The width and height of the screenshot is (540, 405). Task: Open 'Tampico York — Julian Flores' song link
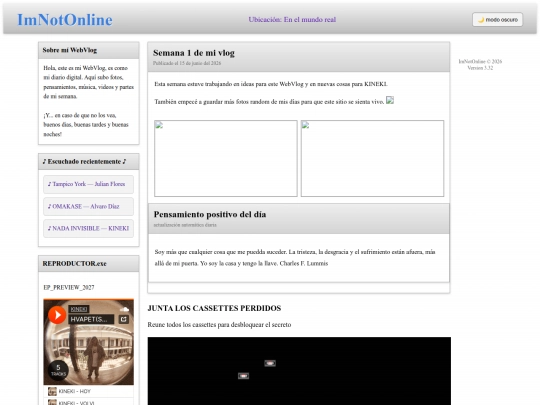coord(89,184)
